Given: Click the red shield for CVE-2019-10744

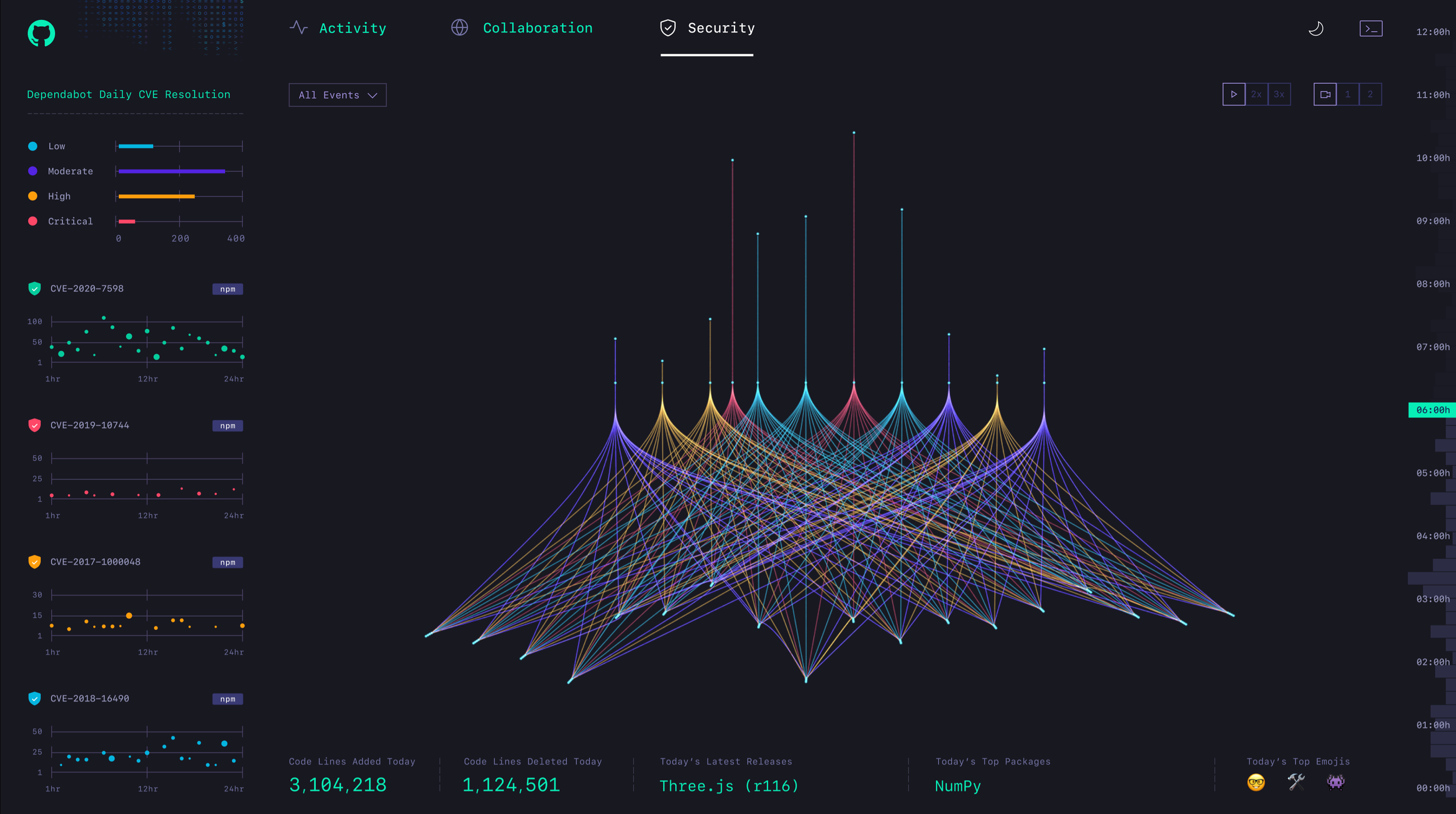Looking at the screenshot, I should coord(34,425).
